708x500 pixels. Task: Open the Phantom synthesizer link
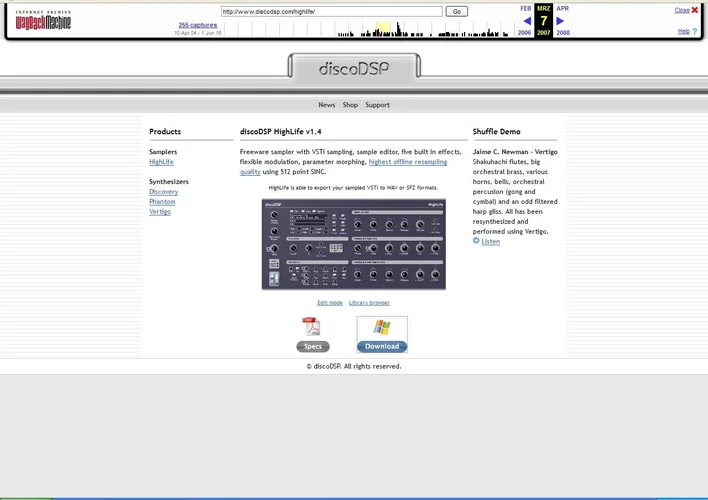pyautogui.click(x=162, y=201)
